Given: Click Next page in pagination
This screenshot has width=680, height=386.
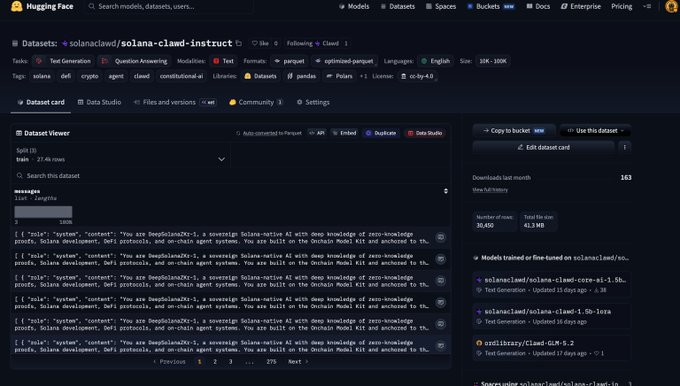Looking at the screenshot, I should point(298,362).
